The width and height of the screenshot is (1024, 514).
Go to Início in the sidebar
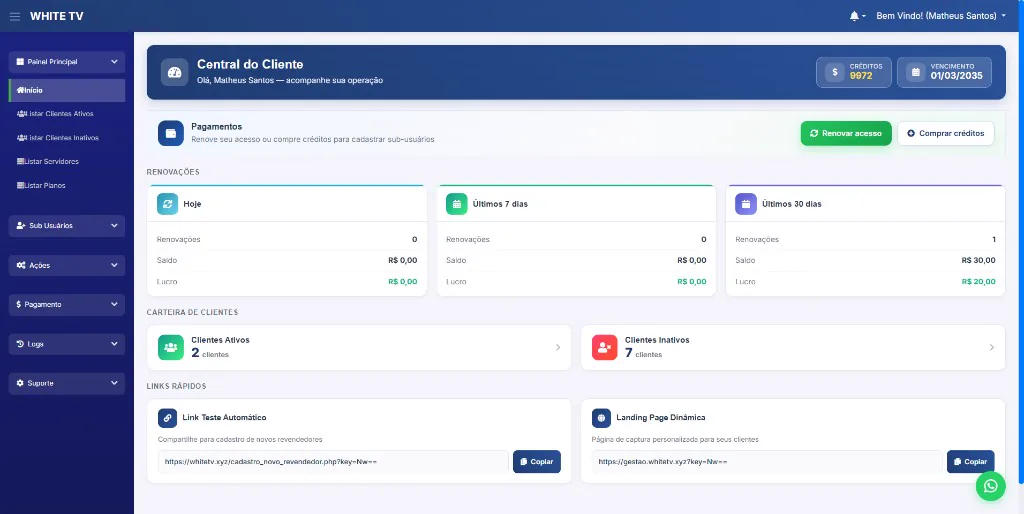67,90
